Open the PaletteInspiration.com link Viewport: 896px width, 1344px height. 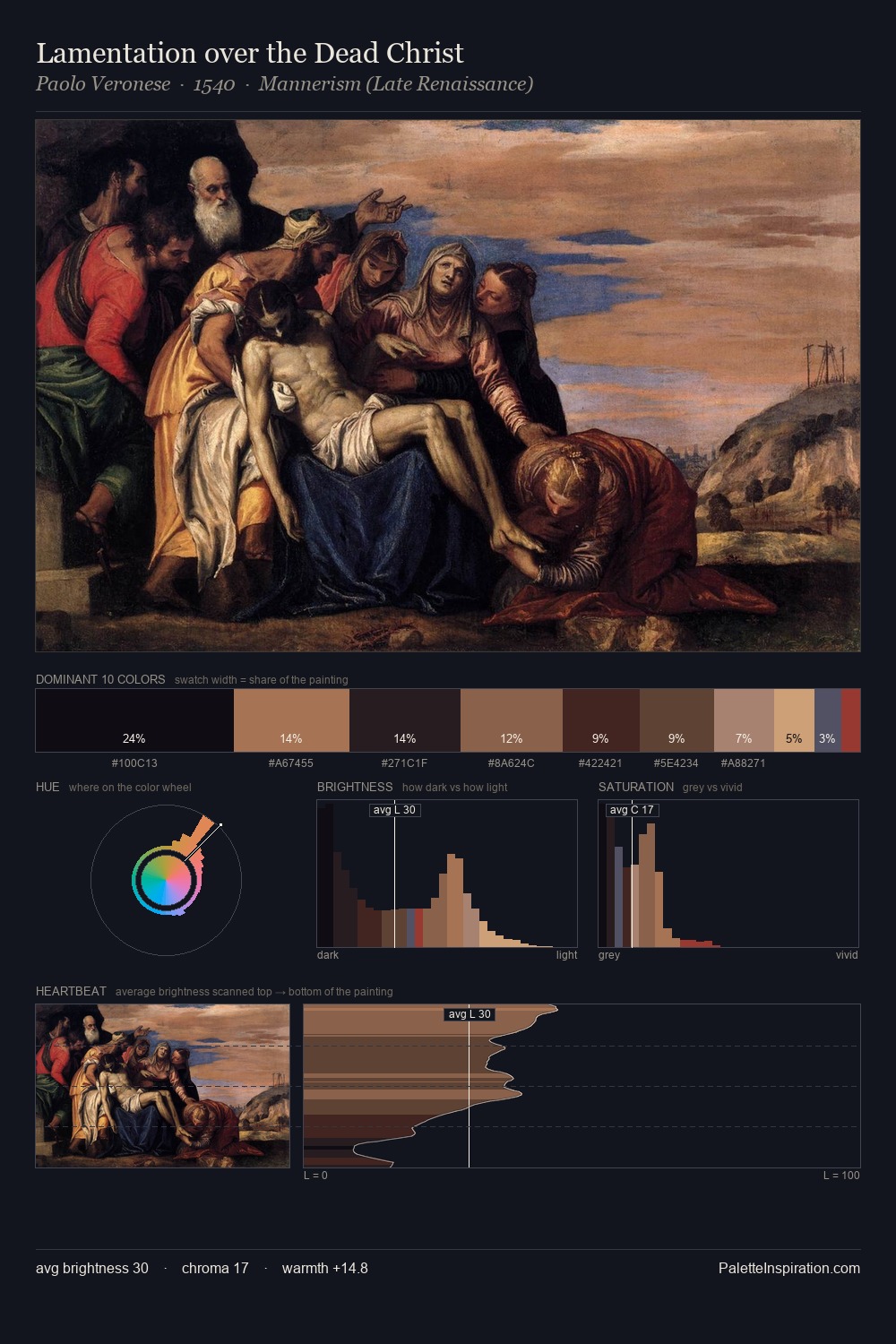point(789,1268)
